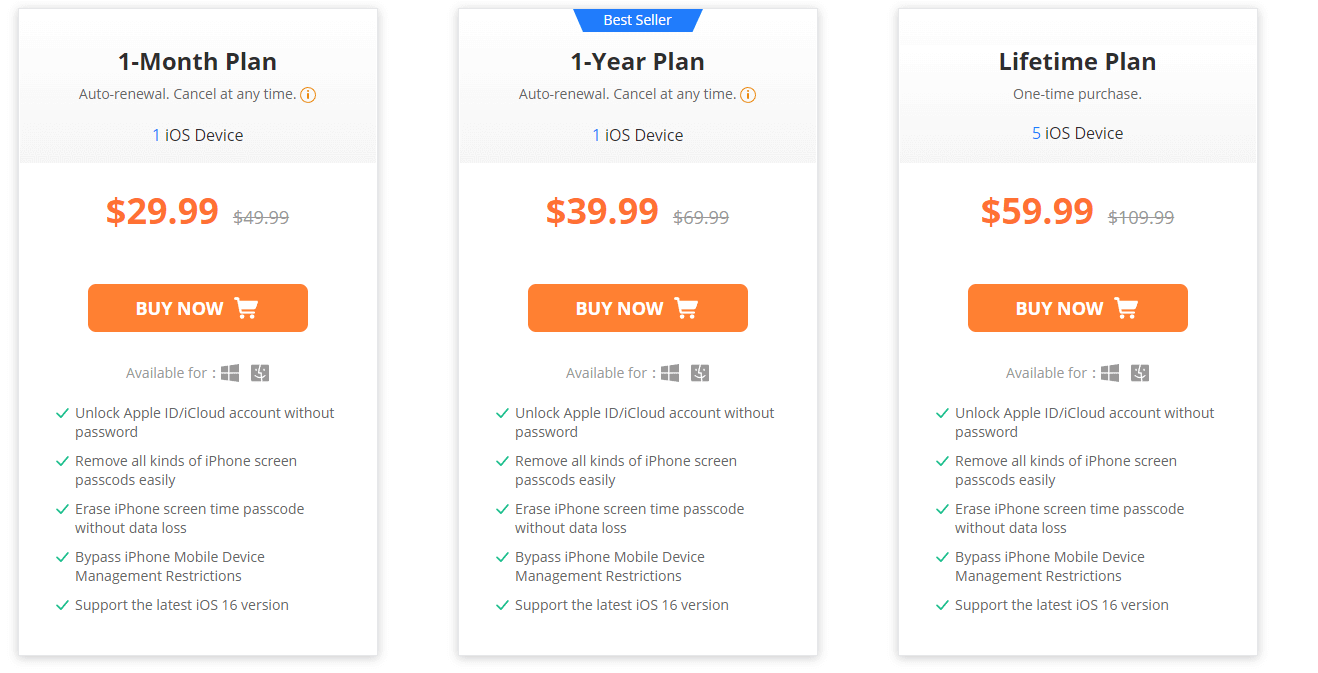This screenshot has width=1318, height=673.
Task: Click the $39.99 price on 1-Year Plan
Action: pos(602,212)
